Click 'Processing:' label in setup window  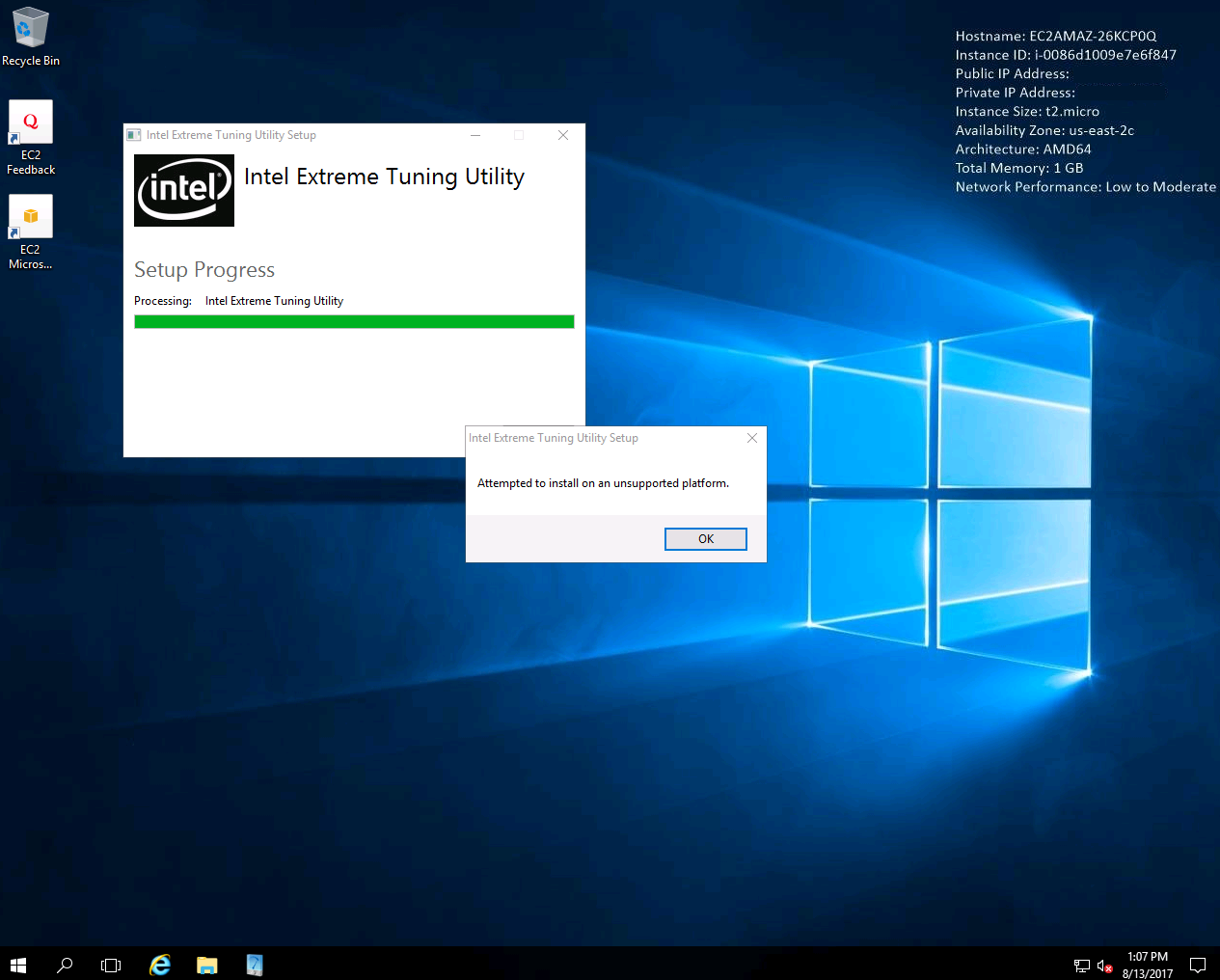(163, 301)
